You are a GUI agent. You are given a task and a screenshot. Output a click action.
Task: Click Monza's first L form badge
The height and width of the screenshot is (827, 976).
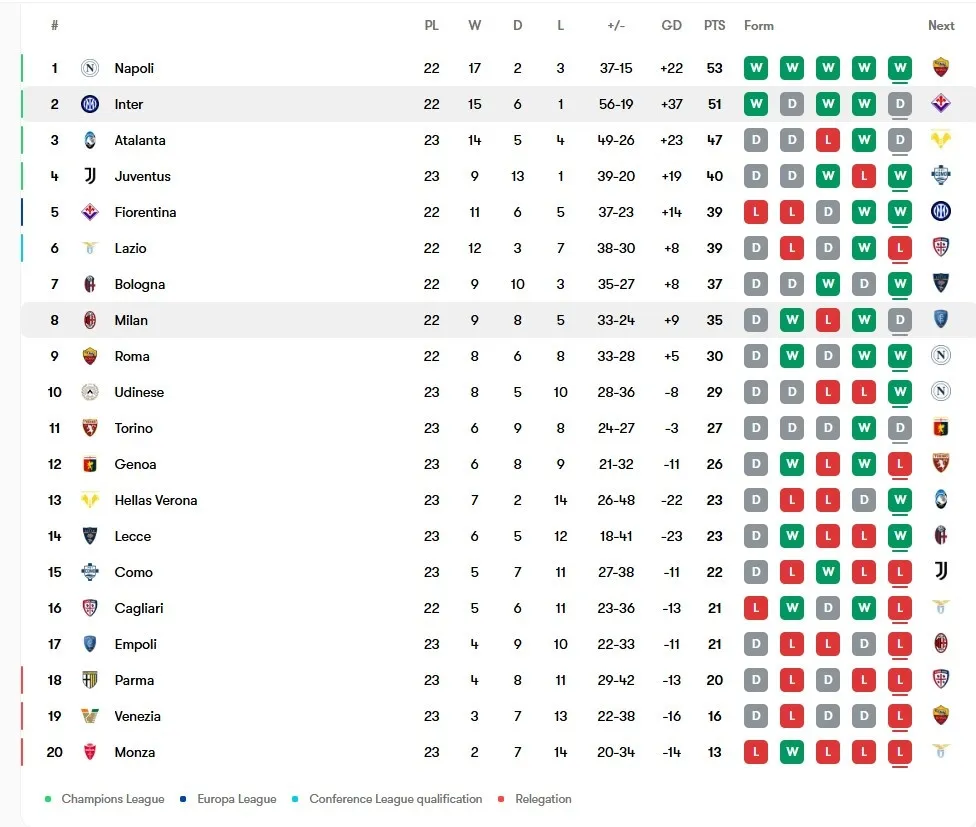[x=756, y=752]
